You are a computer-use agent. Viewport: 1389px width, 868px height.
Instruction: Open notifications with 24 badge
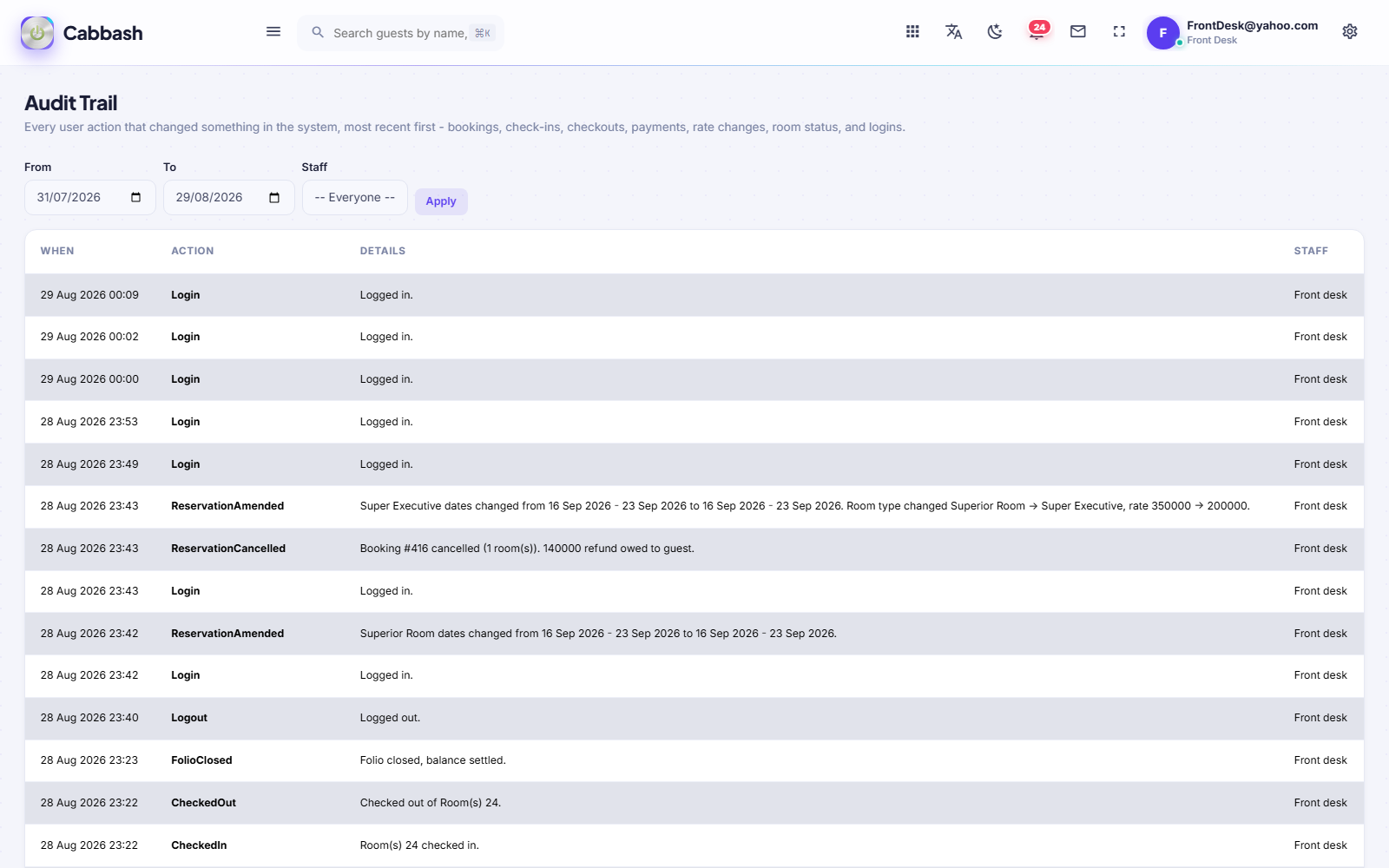click(1037, 31)
